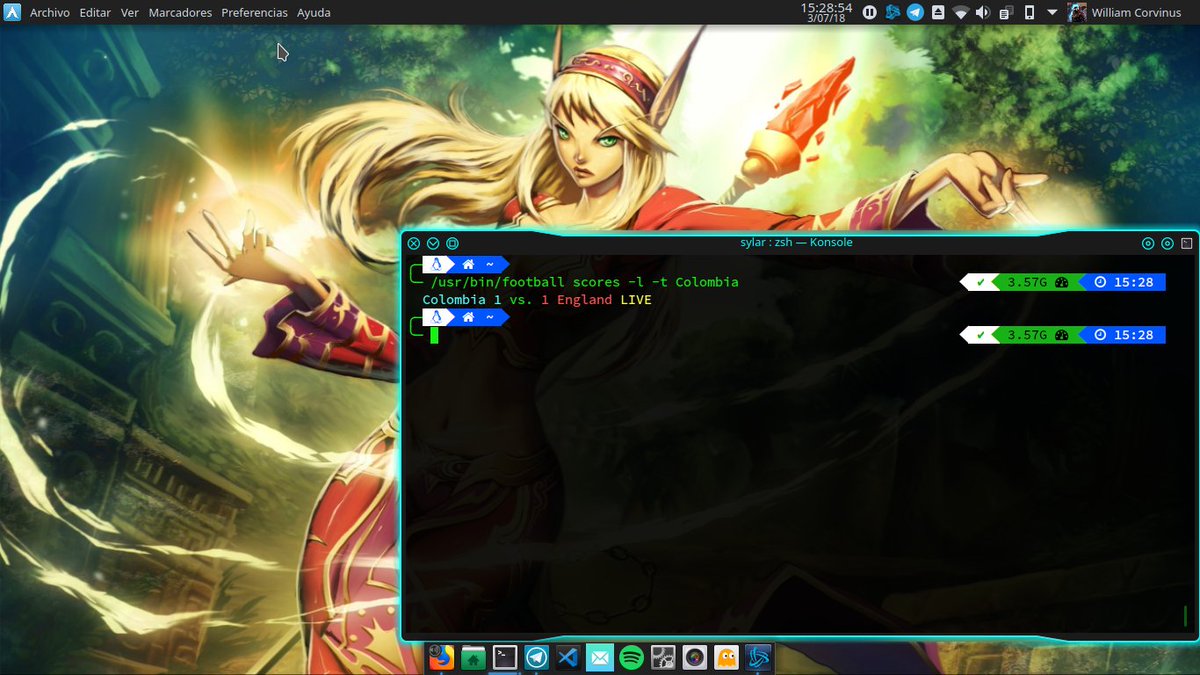Maximize the Konsole window
The height and width of the screenshot is (675, 1200).
point(452,243)
